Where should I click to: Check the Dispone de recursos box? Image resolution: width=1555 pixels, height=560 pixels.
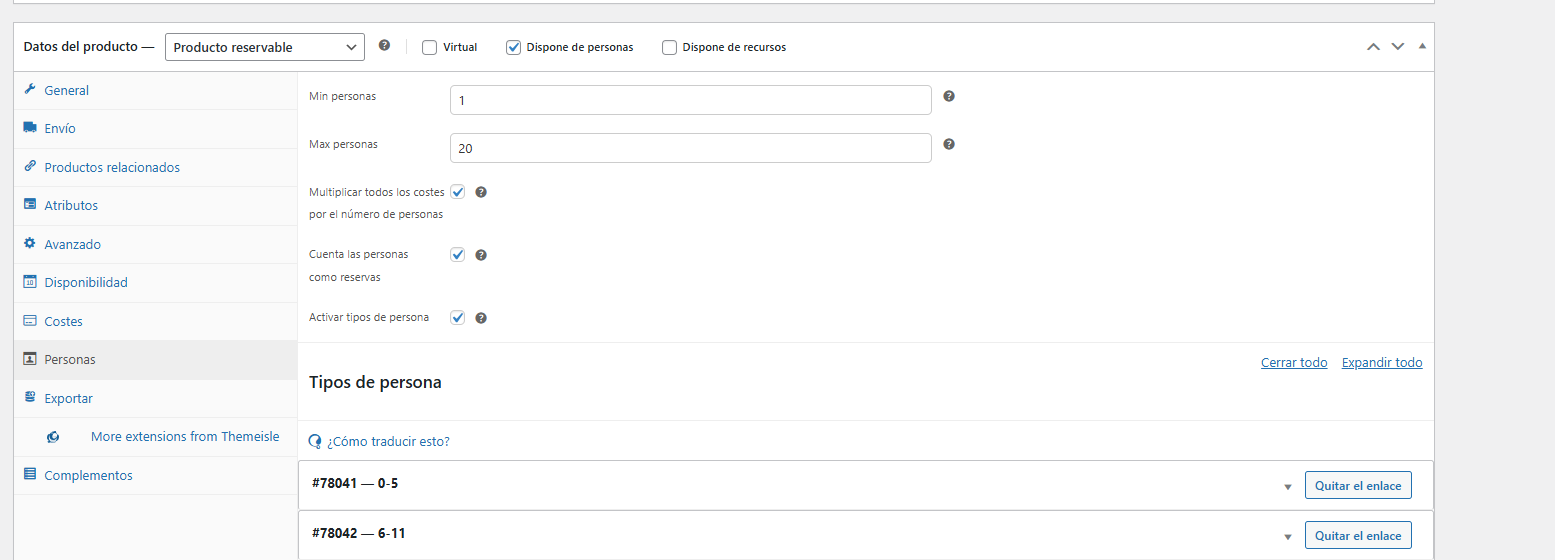[x=670, y=47]
